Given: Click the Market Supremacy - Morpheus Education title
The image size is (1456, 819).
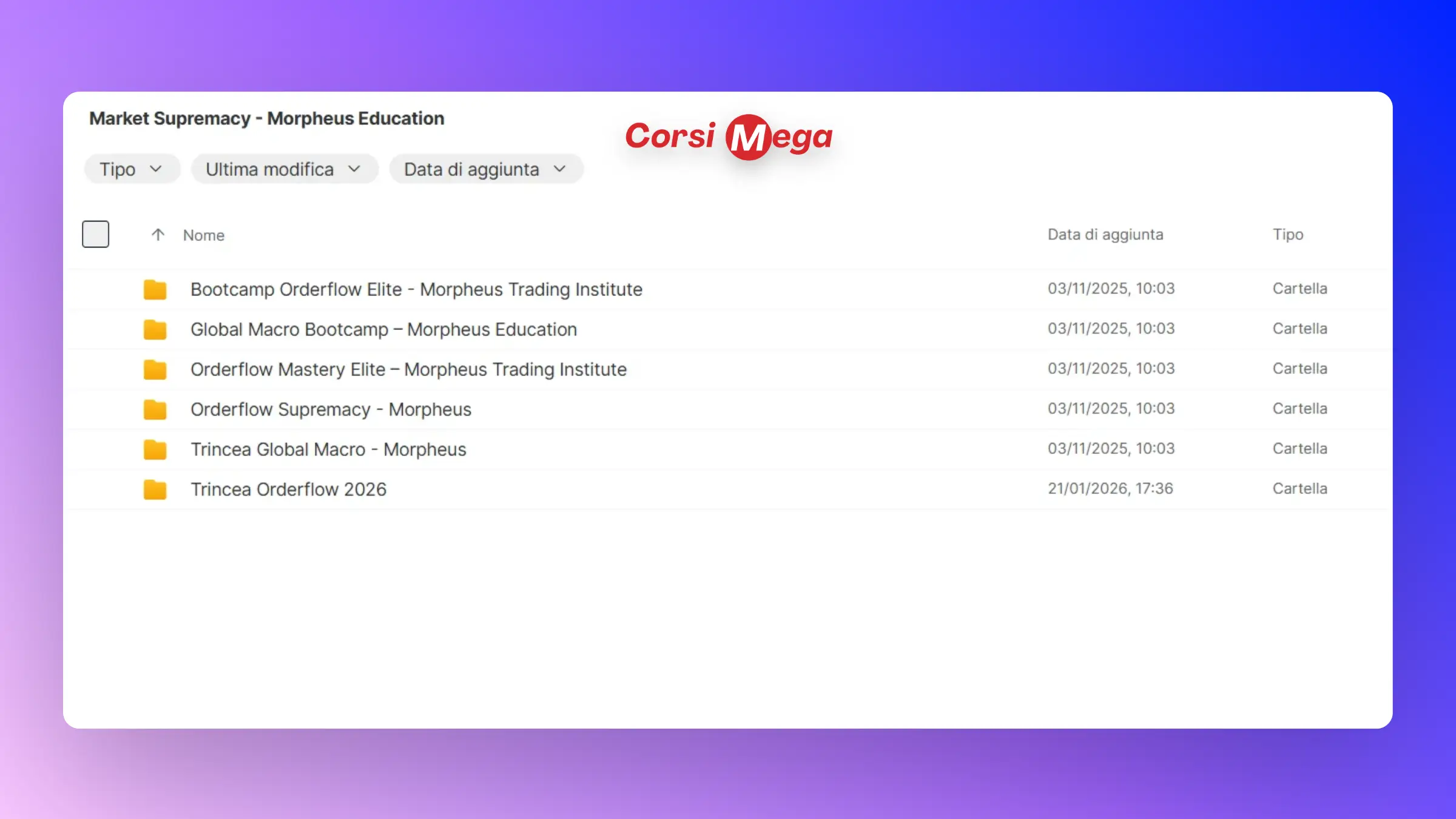Looking at the screenshot, I should [x=267, y=118].
